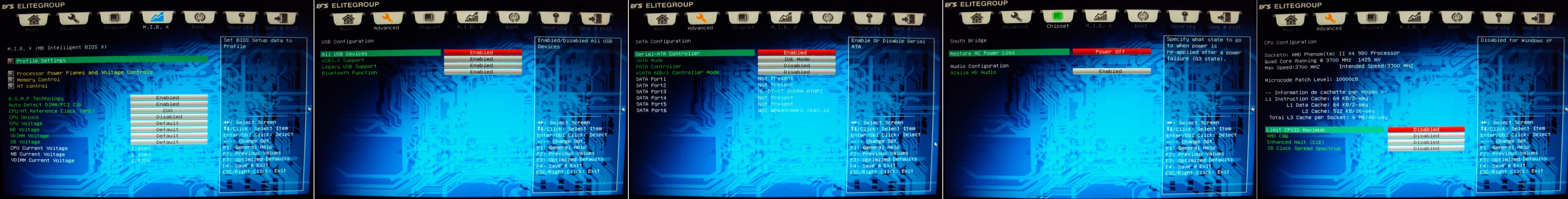The width and height of the screenshot is (1568, 199).
Task: Open SB Voltage Default option list
Action: [169, 142]
